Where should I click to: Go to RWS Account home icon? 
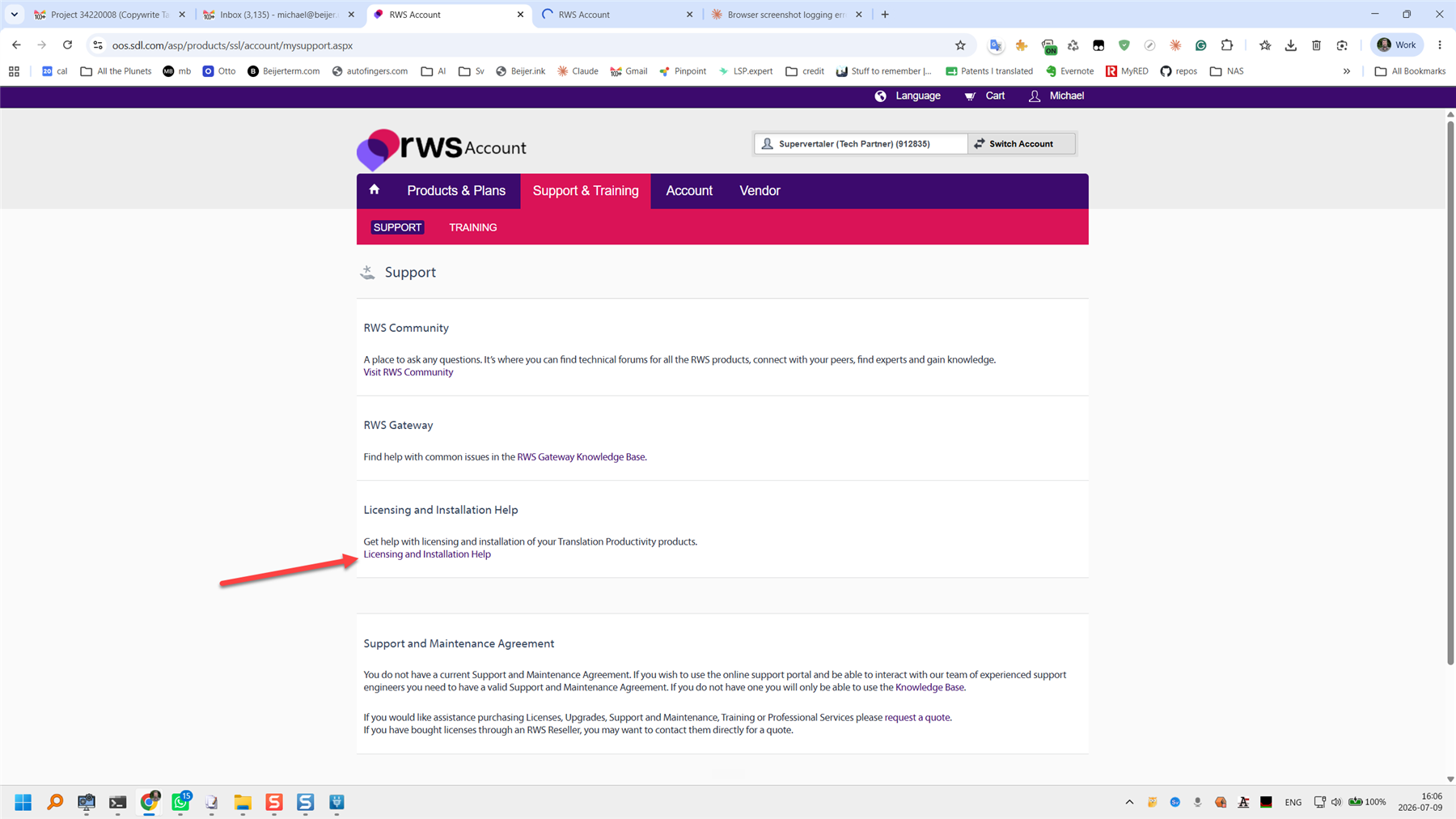tap(374, 190)
